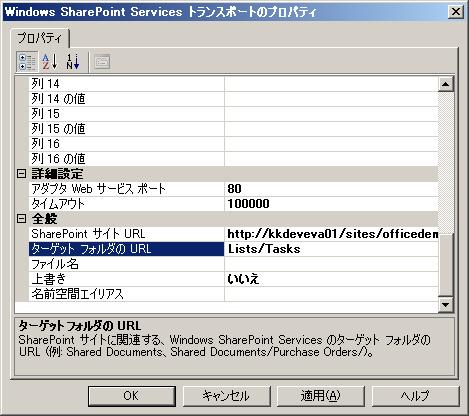
Task: Switch to the Categorized view icon
Action: [x=27, y=62]
